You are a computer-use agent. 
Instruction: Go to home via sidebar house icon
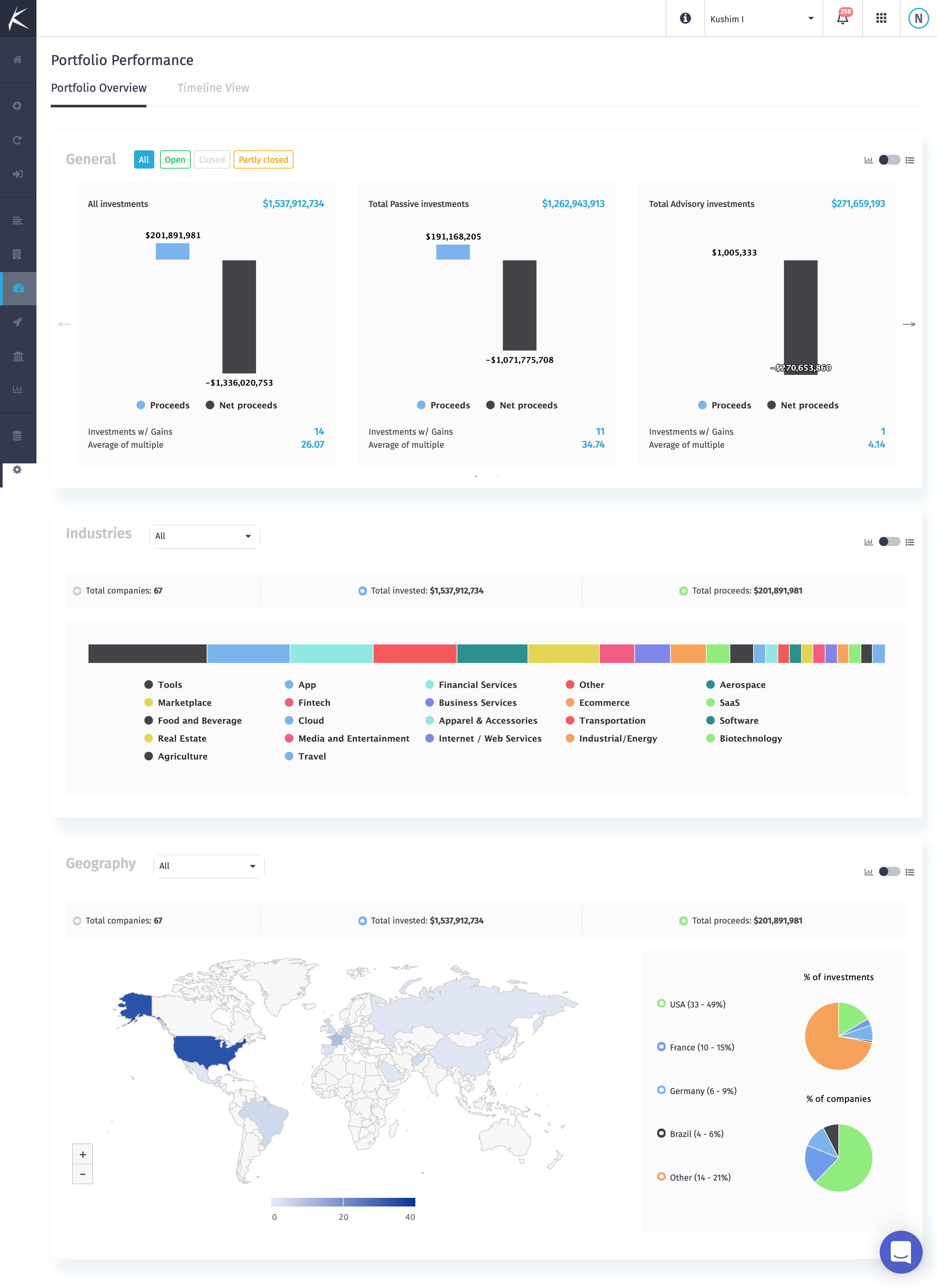(18, 60)
